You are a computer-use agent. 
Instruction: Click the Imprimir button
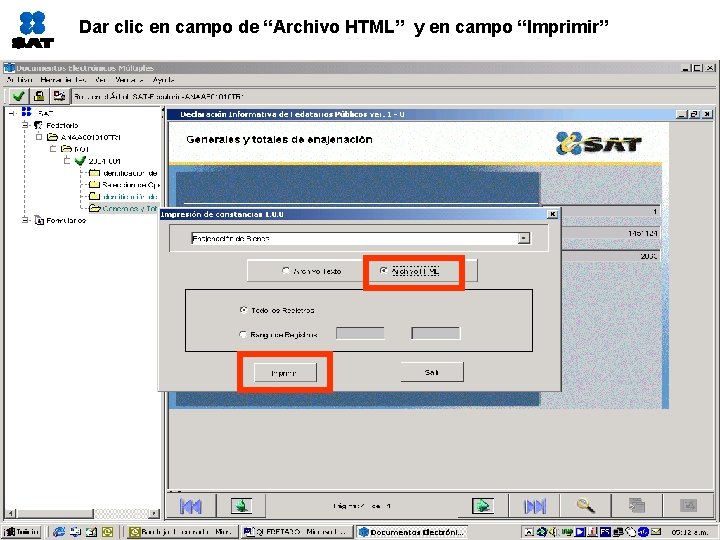[285, 372]
